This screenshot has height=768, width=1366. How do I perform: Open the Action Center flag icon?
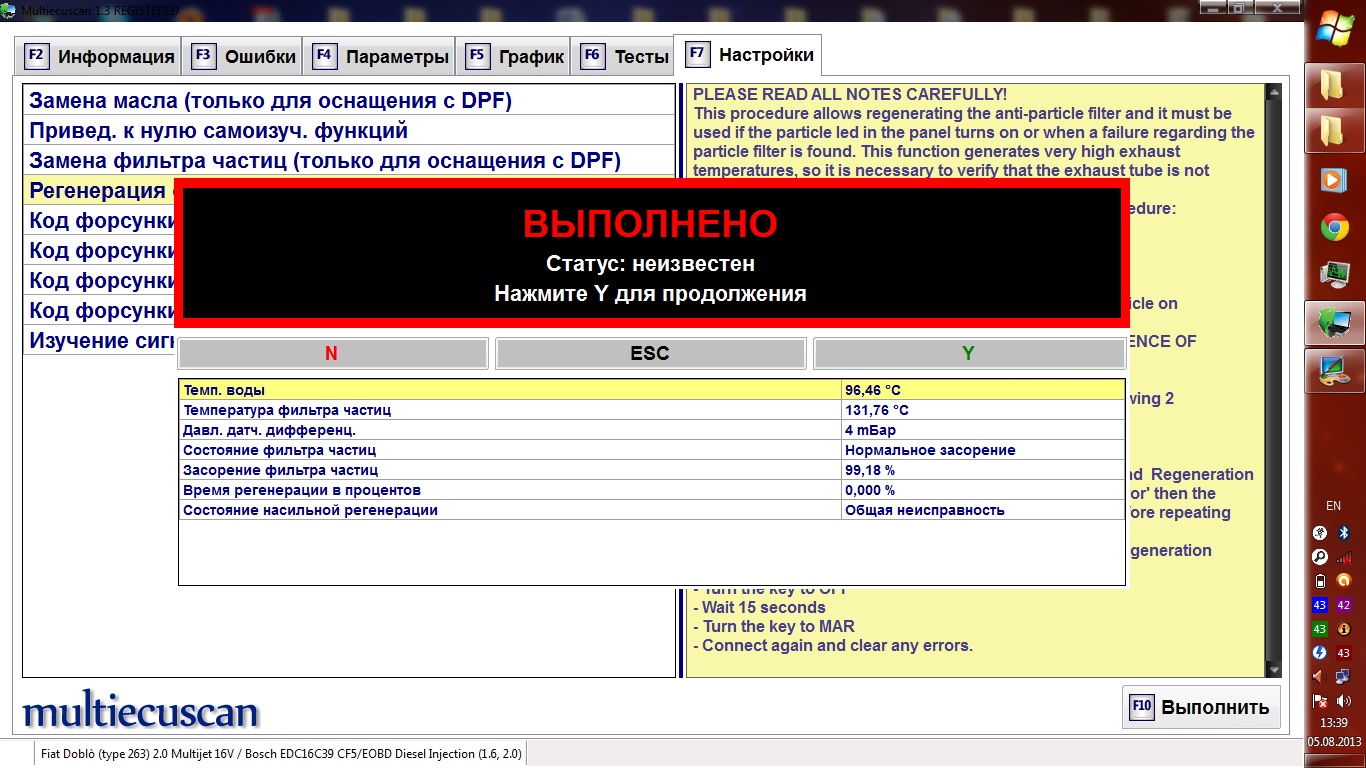coord(1319,701)
